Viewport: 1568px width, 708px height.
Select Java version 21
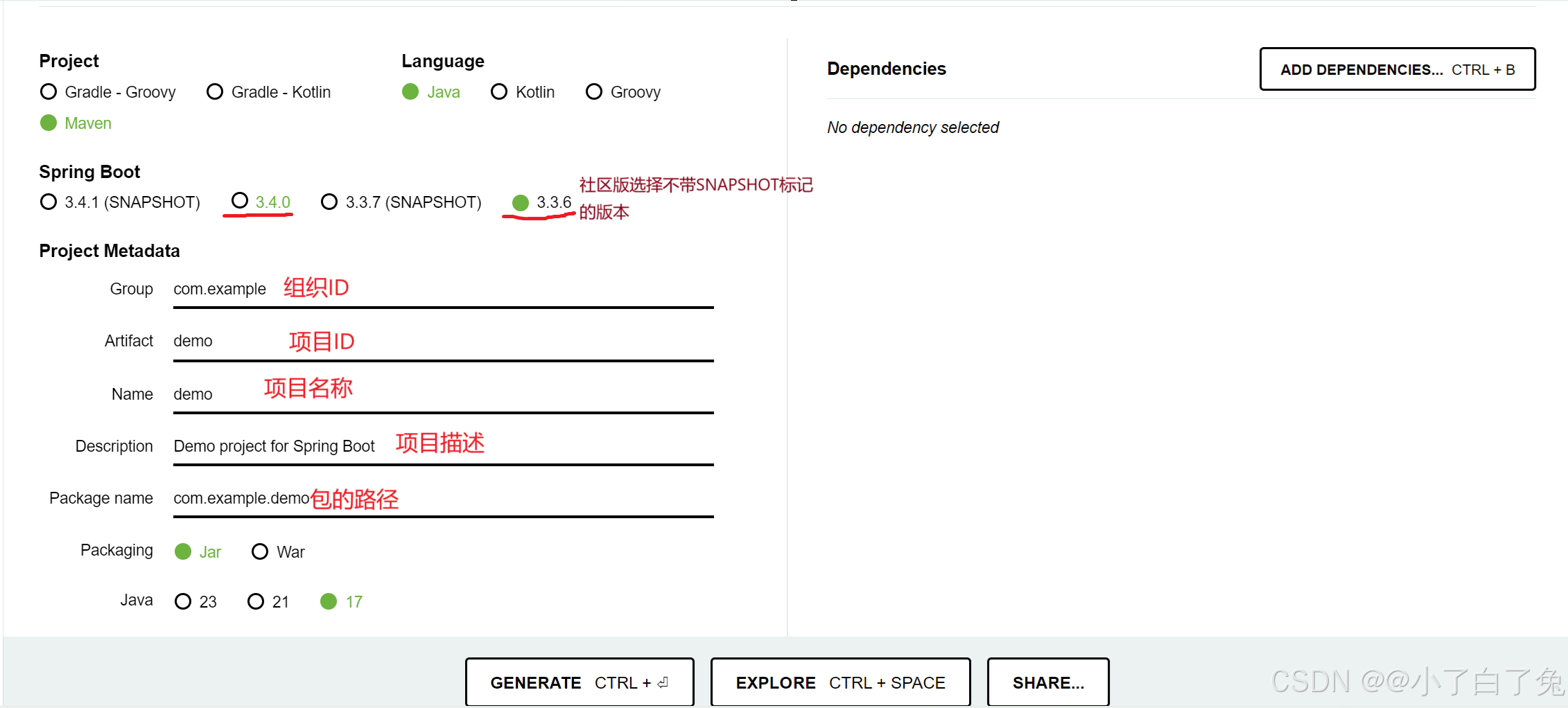click(x=268, y=602)
